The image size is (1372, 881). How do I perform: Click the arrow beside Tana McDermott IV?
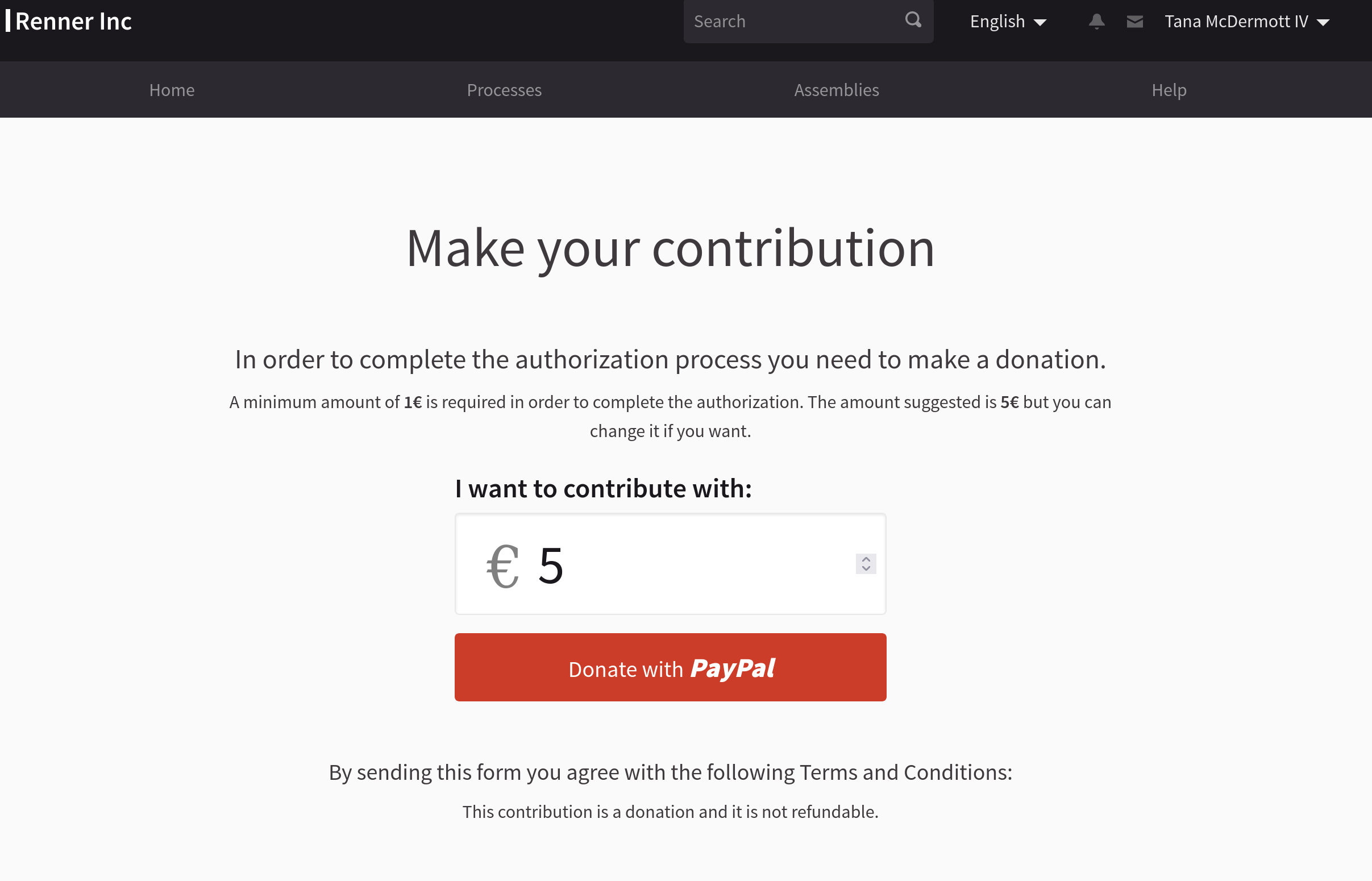coord(1324,23)
